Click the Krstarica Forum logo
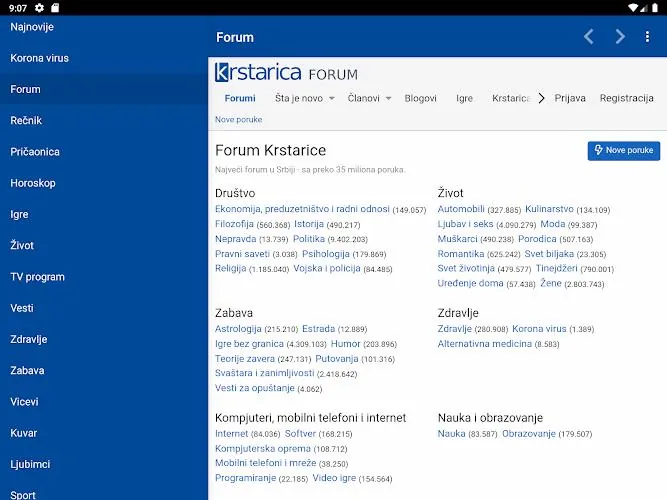The height and width of the screenshot is (500, 667). [286, 72]
